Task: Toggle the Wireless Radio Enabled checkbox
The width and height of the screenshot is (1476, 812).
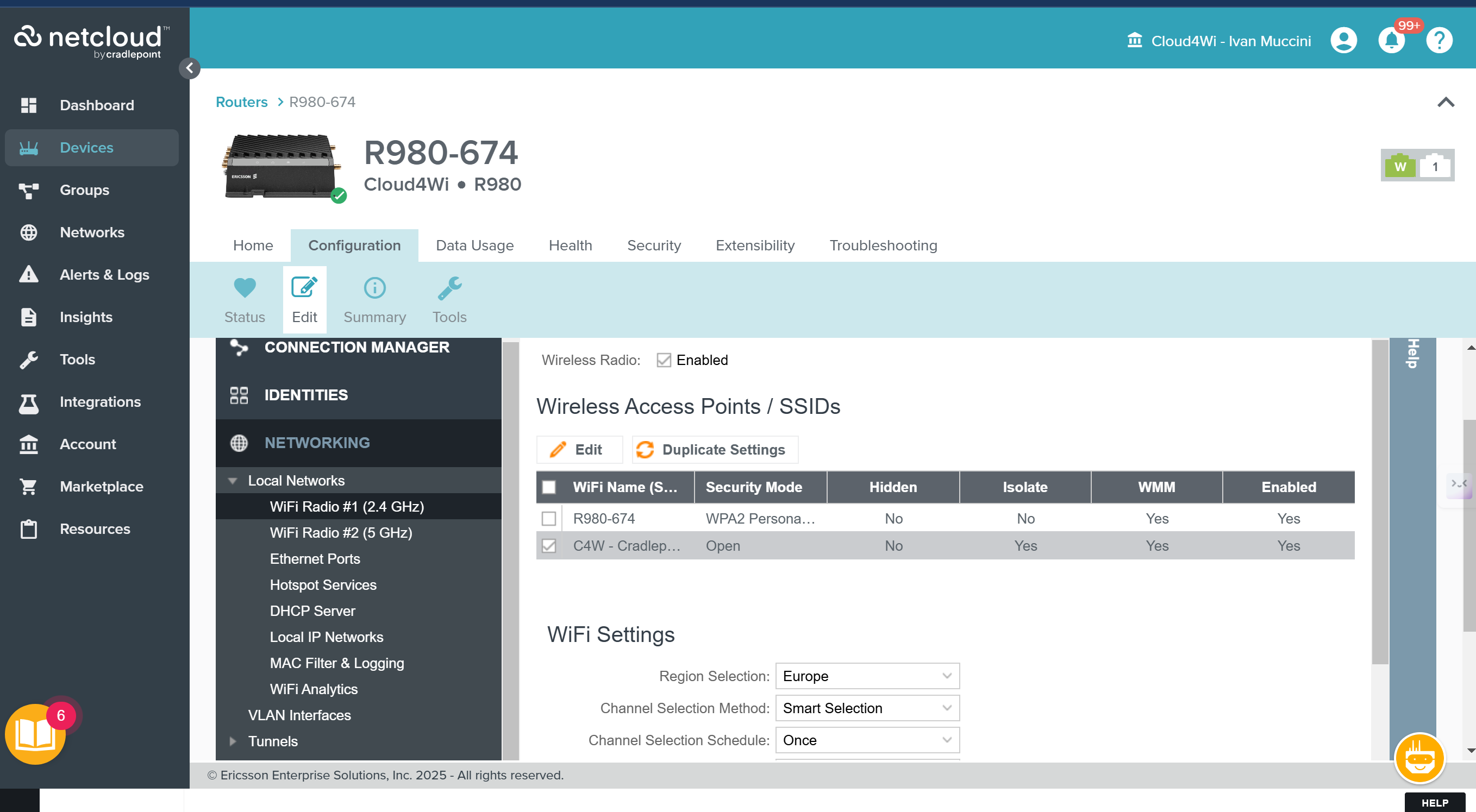Action: coord(664,360)
